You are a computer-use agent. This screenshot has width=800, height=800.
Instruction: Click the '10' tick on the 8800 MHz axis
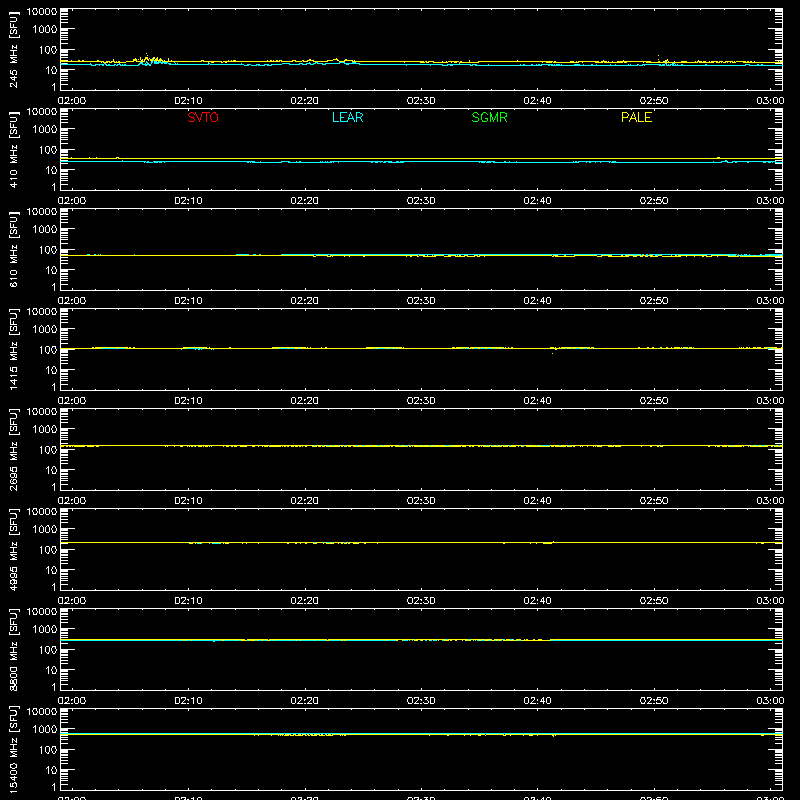(51, 670)
